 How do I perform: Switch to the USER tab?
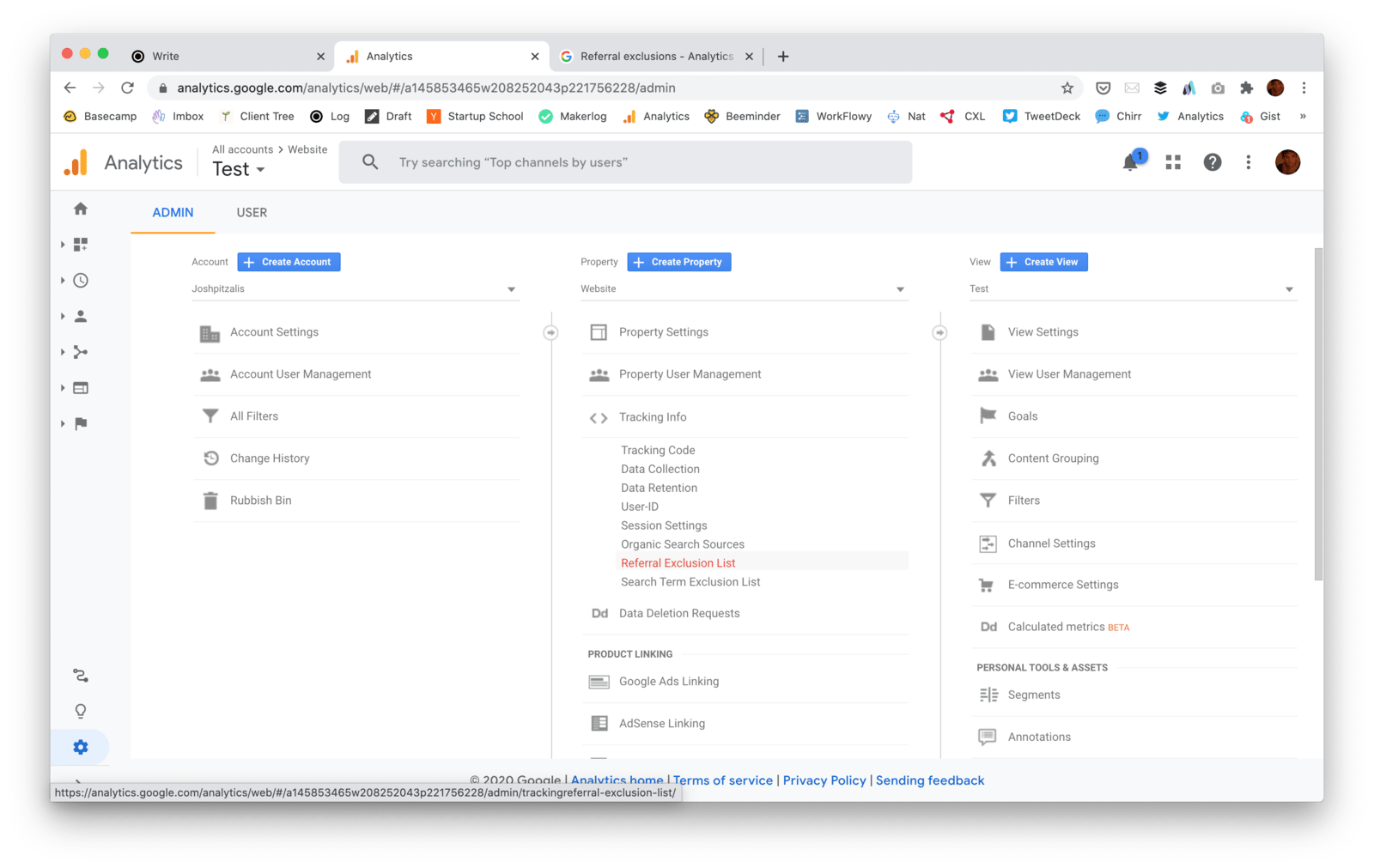coord(252,212)
